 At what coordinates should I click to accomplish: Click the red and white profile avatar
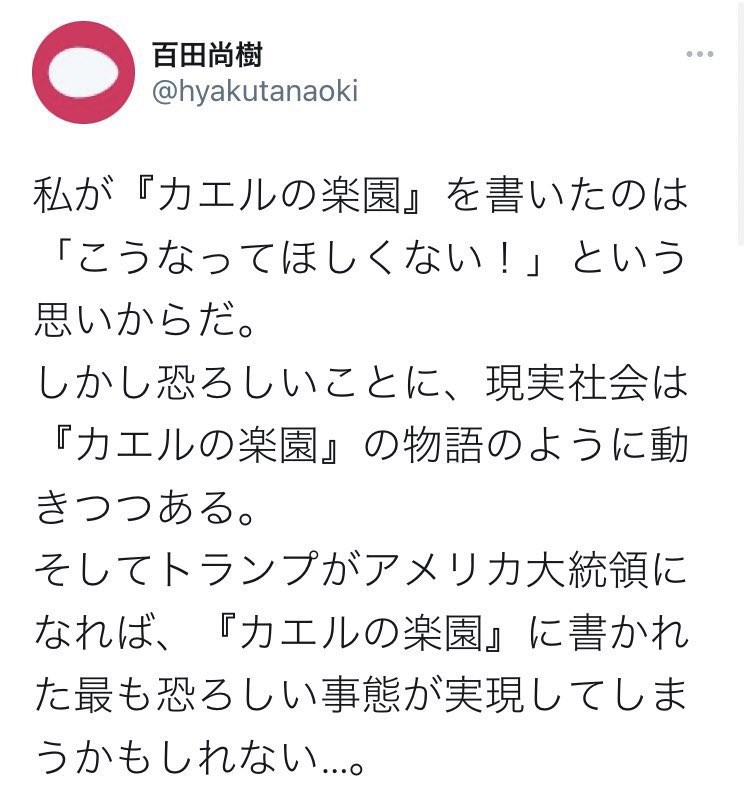[83, 71]
